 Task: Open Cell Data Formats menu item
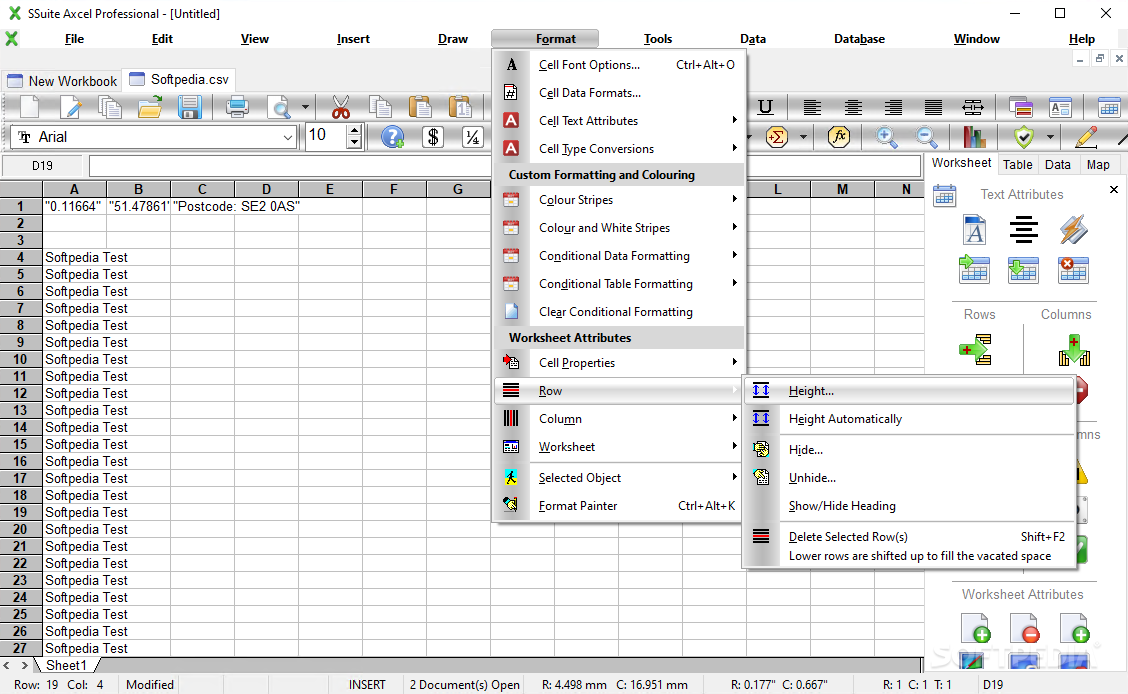[619, 93]
